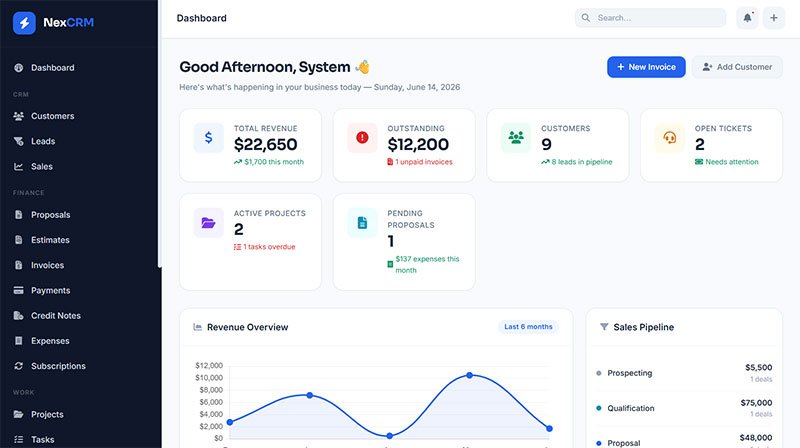Click the green Customers group icon
The width and height of the screenshot is (800, 448).
click(x=516, y=137)
